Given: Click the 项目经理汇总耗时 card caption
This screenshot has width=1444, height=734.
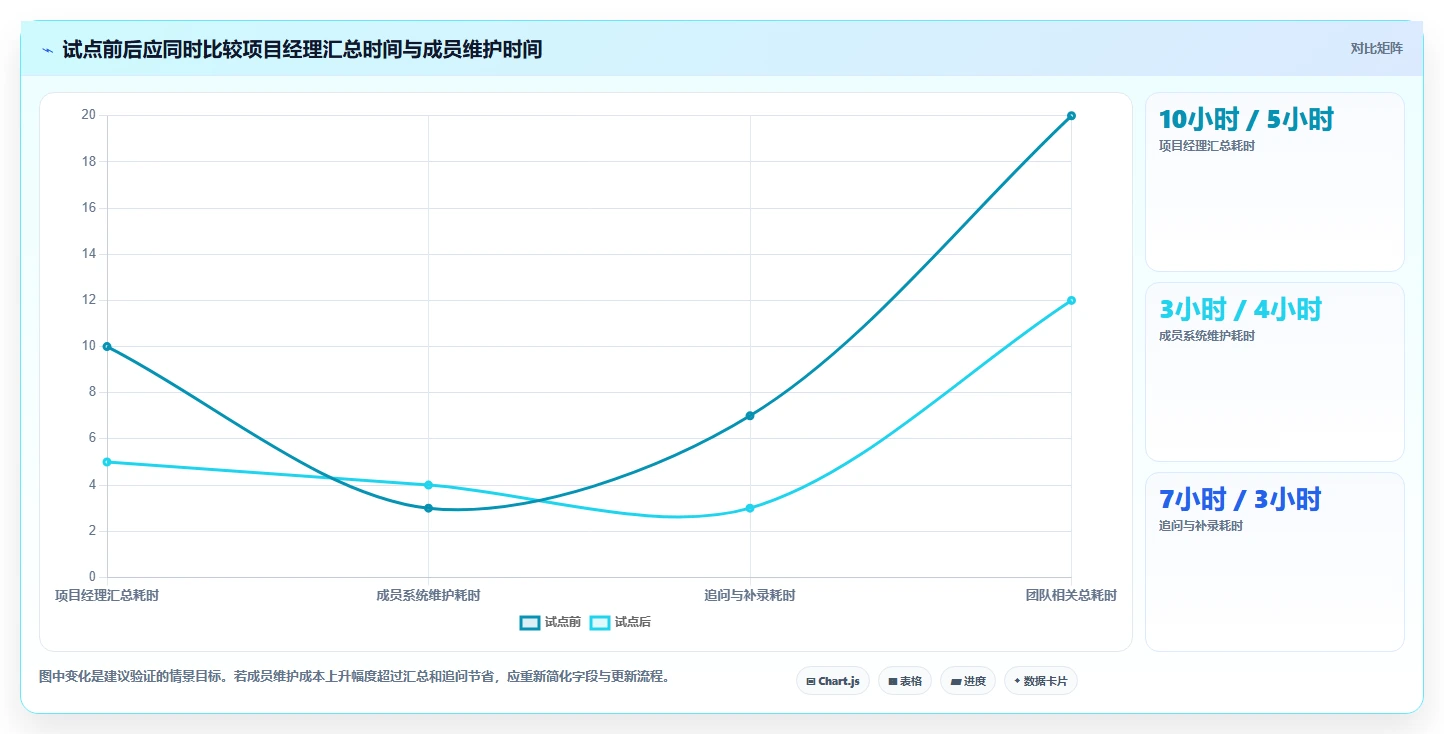Looking at the screenshot, I should pyautogui.click(x=1207, y=146).
